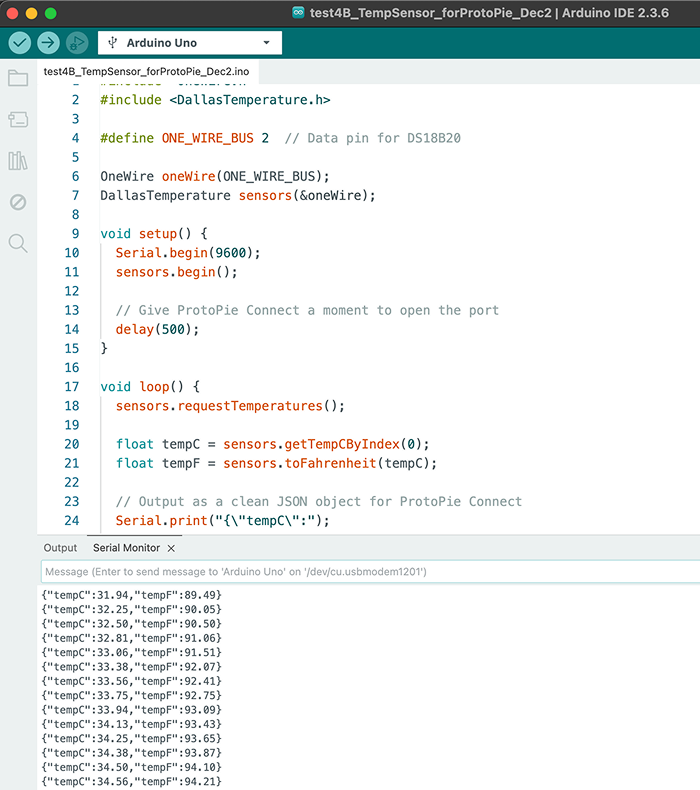Open the Boards Manager sidebar icon
This screenshot has height=790, width=700.
pyautogui.click(x=18, y=119)
